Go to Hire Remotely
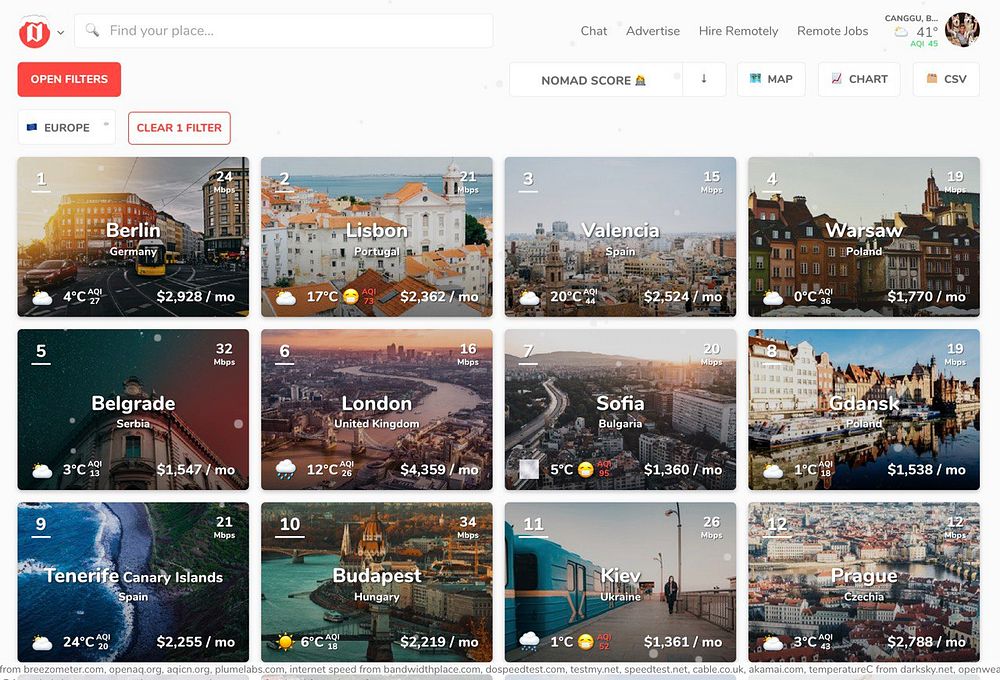 (738, 31)
